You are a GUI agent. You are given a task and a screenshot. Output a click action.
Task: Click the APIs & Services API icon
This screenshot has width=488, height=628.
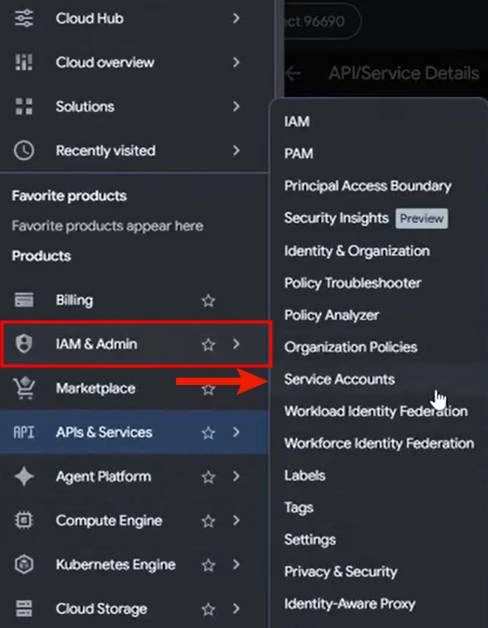(24, 432)
